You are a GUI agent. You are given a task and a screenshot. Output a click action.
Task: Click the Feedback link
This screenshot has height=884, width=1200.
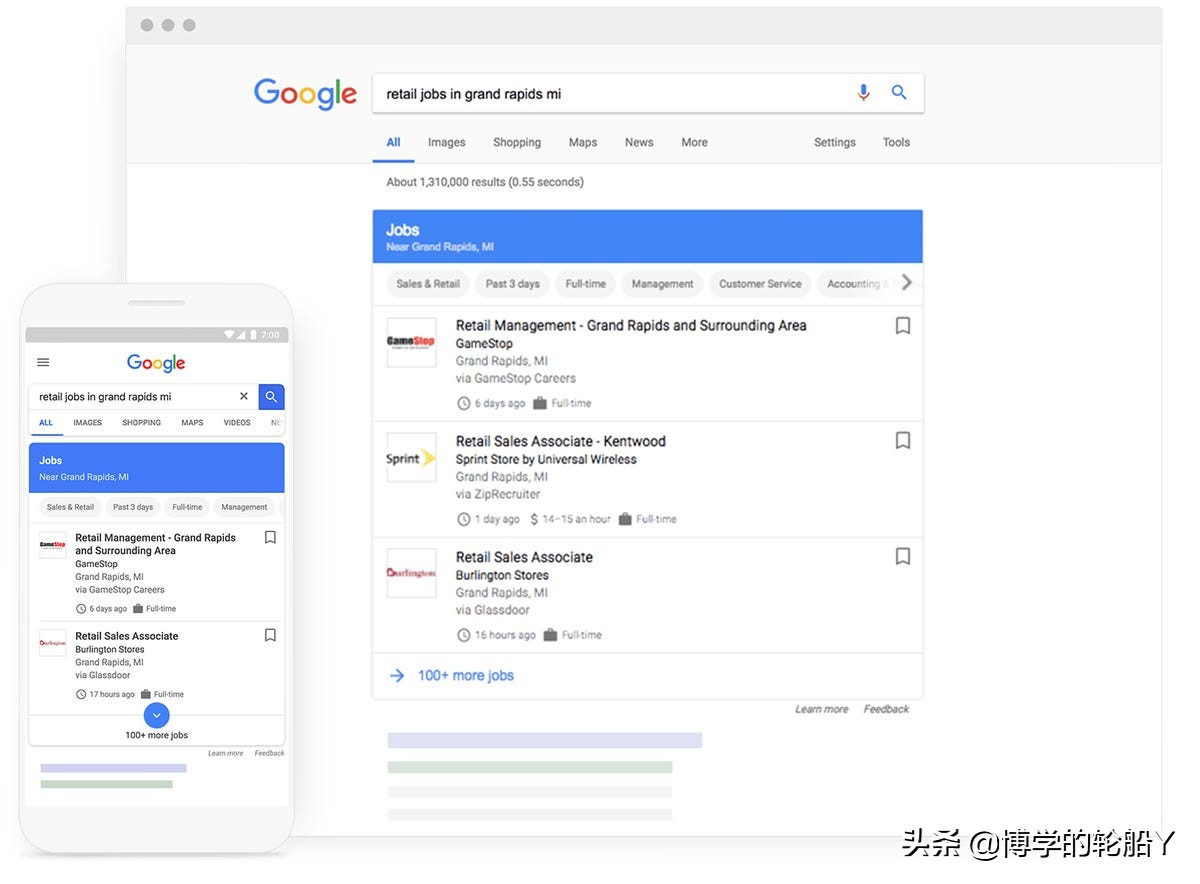tap(886, 708)
